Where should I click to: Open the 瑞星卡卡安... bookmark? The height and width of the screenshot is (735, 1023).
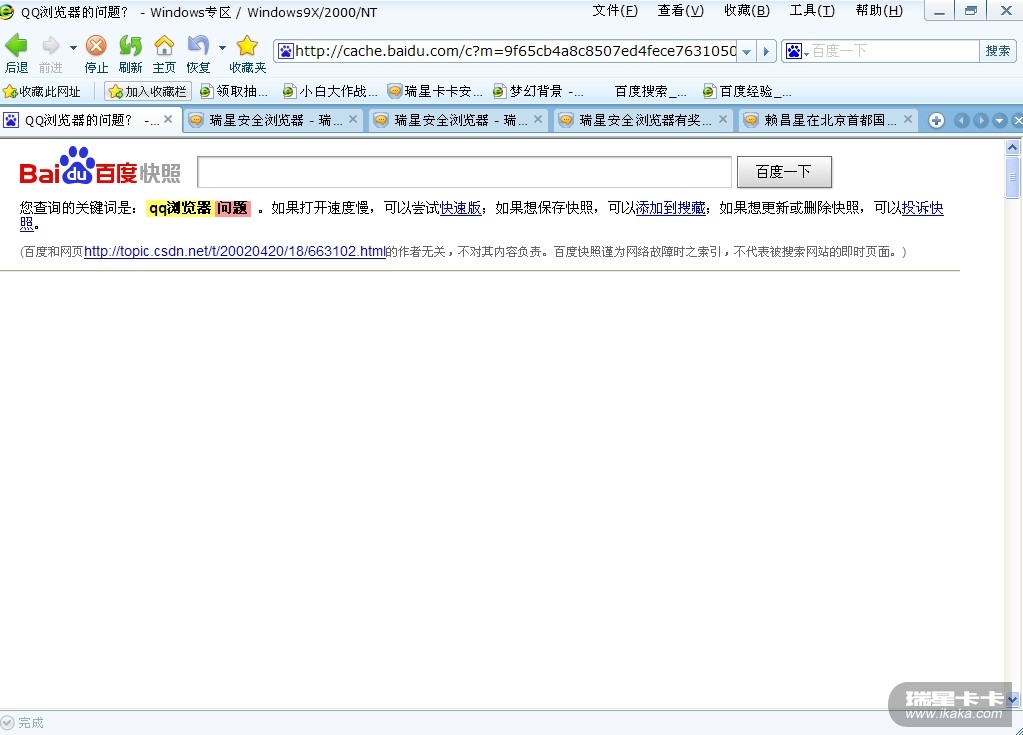(435, 92)
